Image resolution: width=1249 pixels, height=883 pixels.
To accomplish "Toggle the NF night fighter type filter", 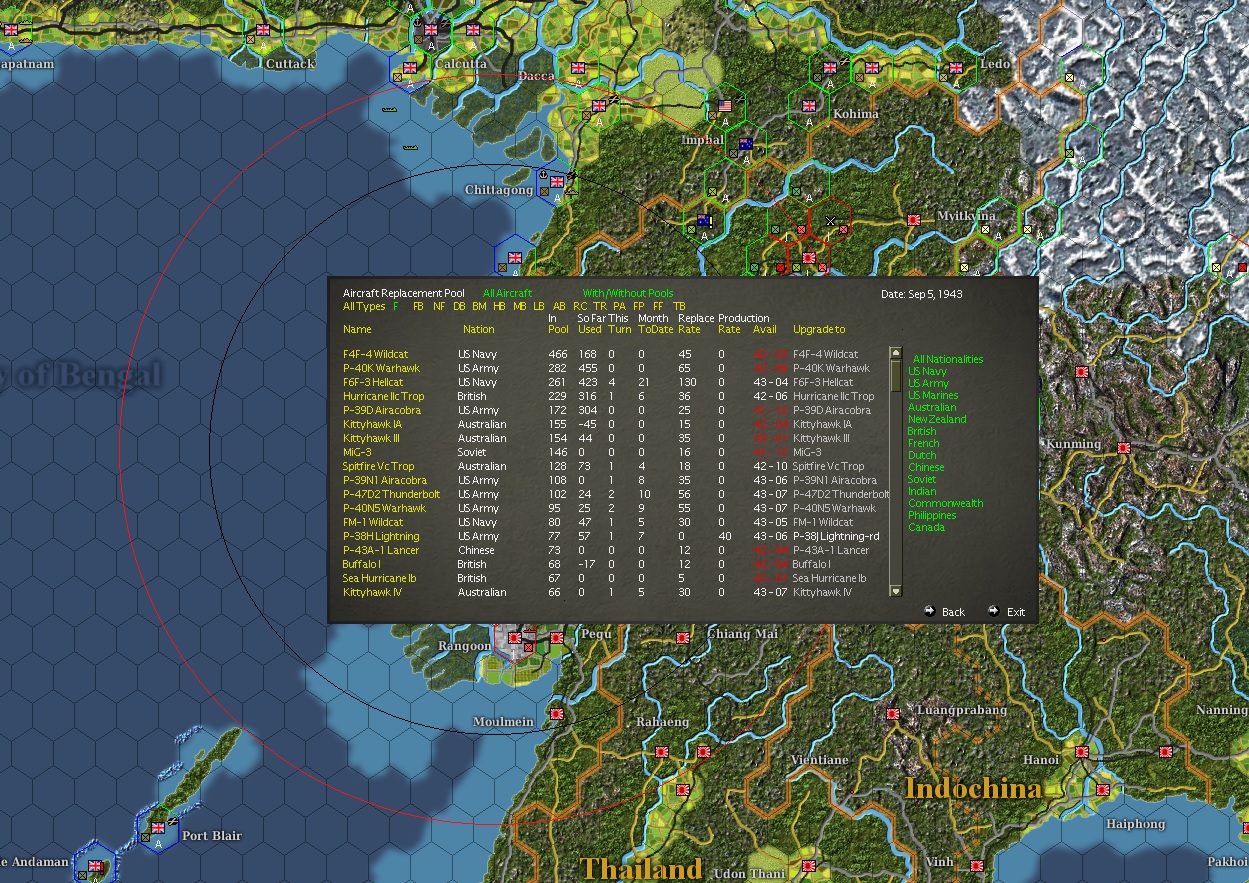I will tap(439, 306).
